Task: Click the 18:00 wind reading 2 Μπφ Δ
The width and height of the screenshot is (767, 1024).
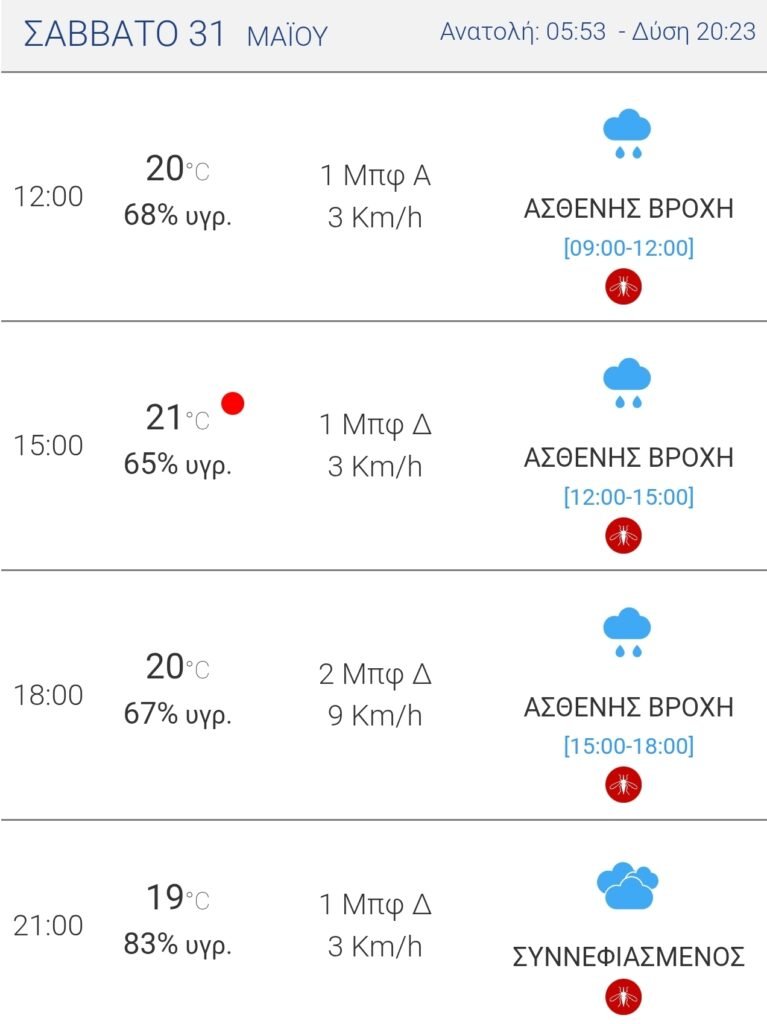Action: coord(375,674)
